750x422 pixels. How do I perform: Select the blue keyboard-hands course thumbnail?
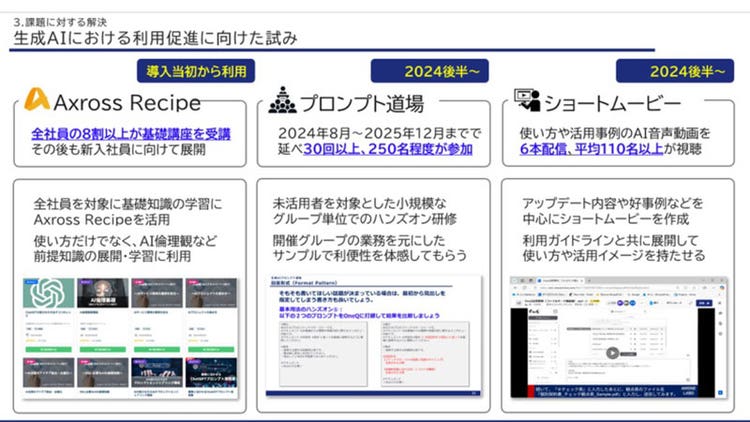[157, 372]
